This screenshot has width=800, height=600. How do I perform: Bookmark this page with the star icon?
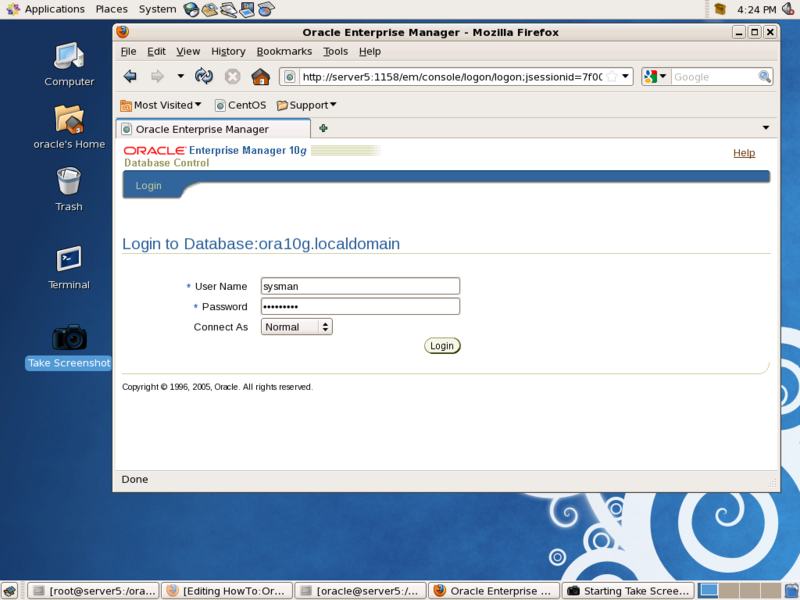point(612,77)
